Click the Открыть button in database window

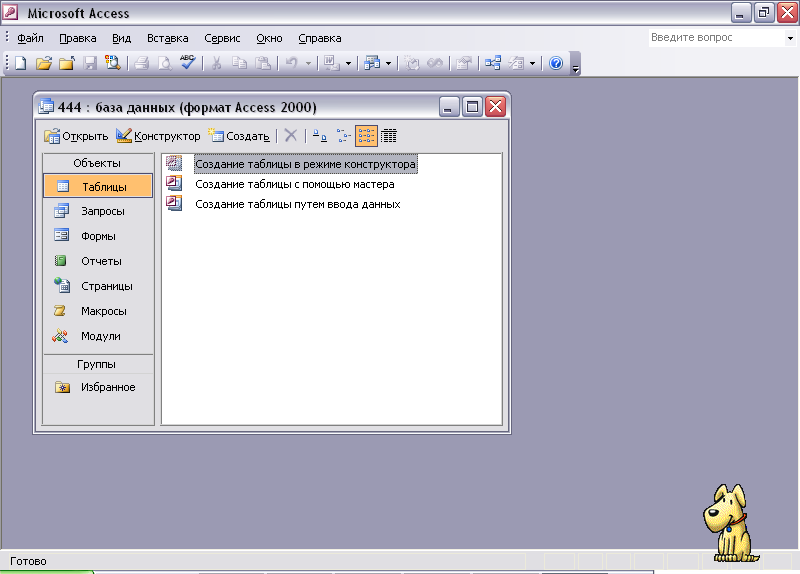pos(76,136)
